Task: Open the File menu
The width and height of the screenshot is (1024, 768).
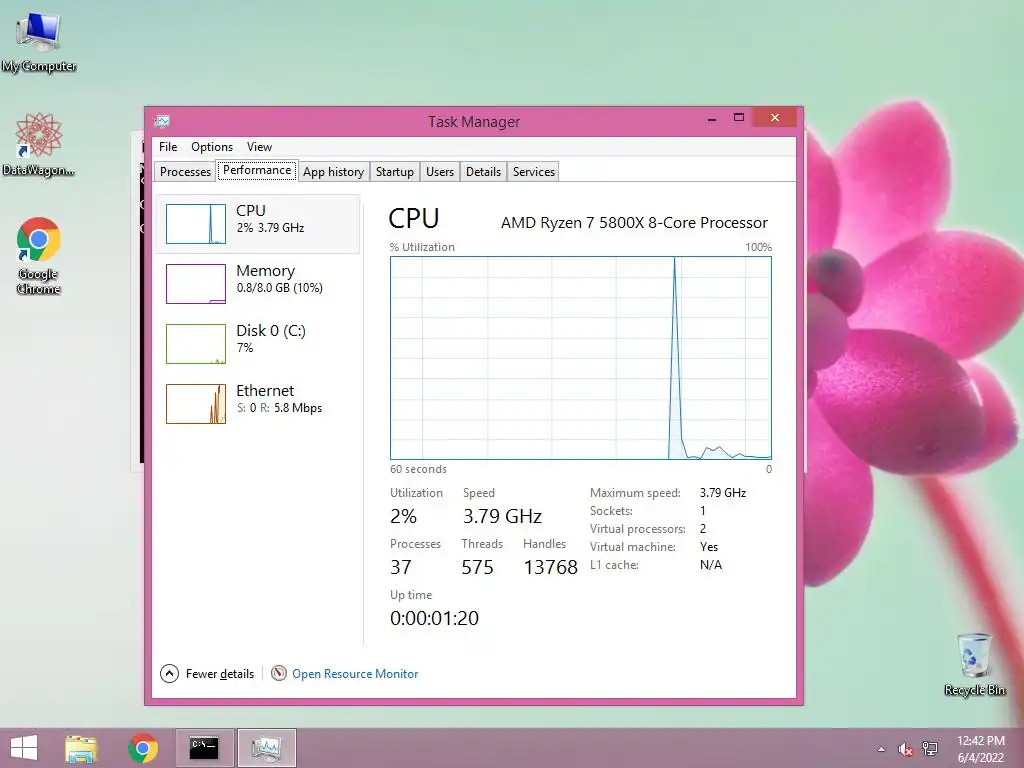Action: tap(168, 147)
